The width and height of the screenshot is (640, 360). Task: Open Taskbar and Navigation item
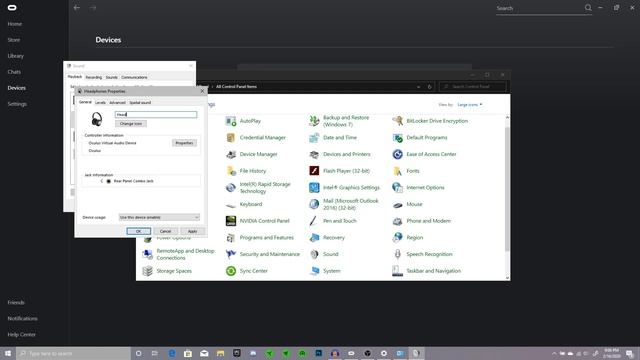[427, 271]
